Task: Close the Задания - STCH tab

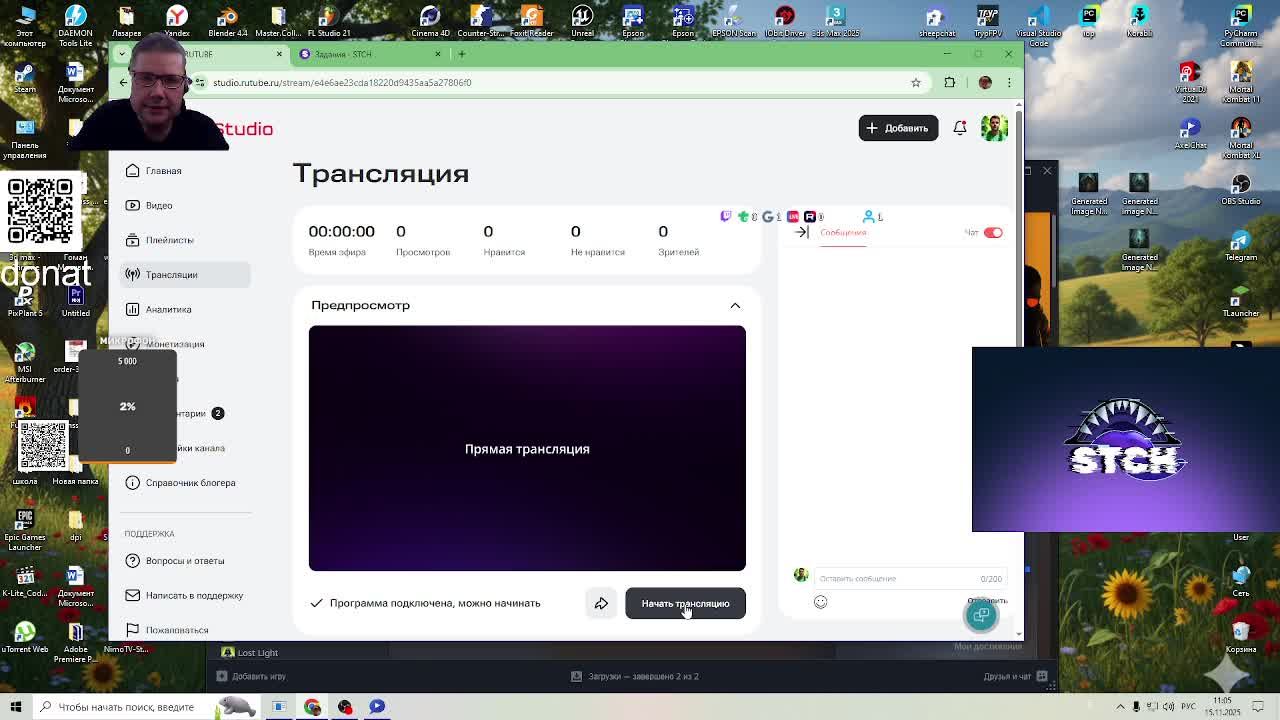Action: click(x=437, y=54)
